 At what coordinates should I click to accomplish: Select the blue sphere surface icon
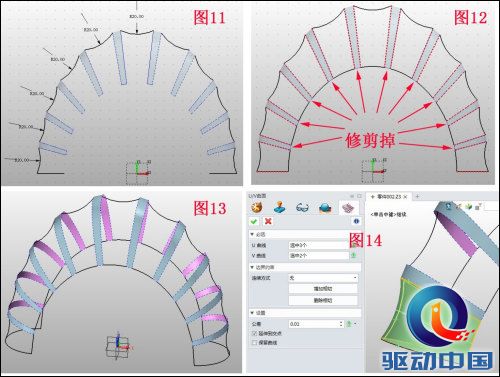pyautogui.click(x=325, y=208)
